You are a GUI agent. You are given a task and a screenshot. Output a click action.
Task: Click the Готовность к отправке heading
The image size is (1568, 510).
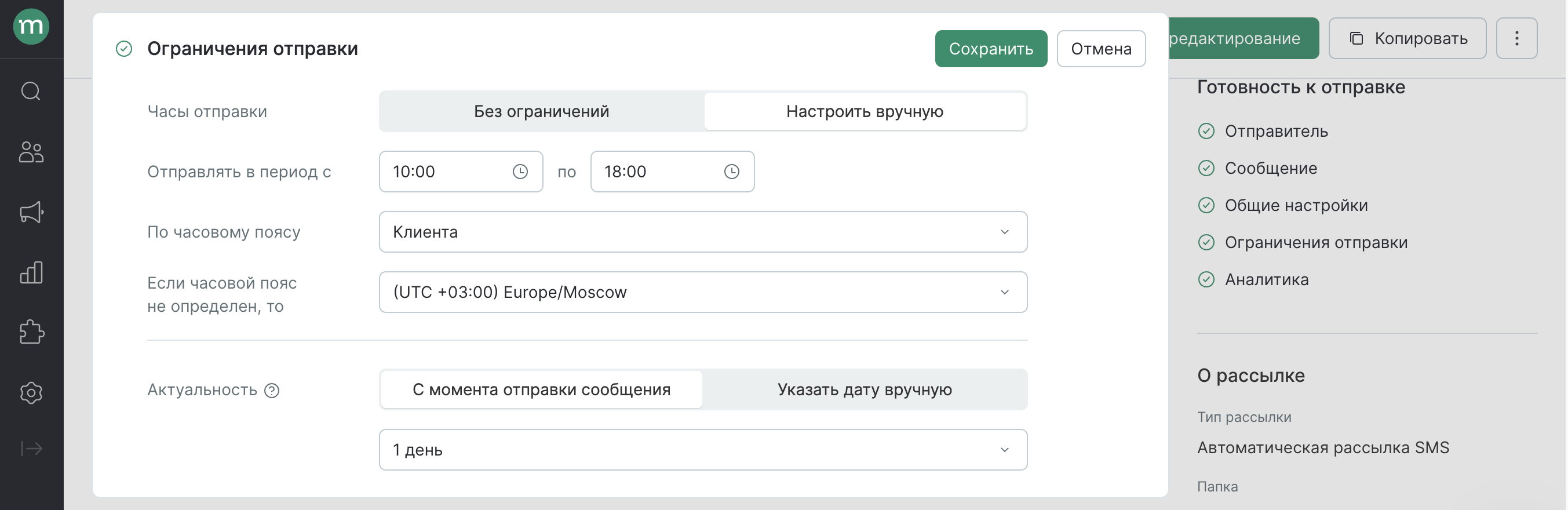click(x=1301, y=87)
